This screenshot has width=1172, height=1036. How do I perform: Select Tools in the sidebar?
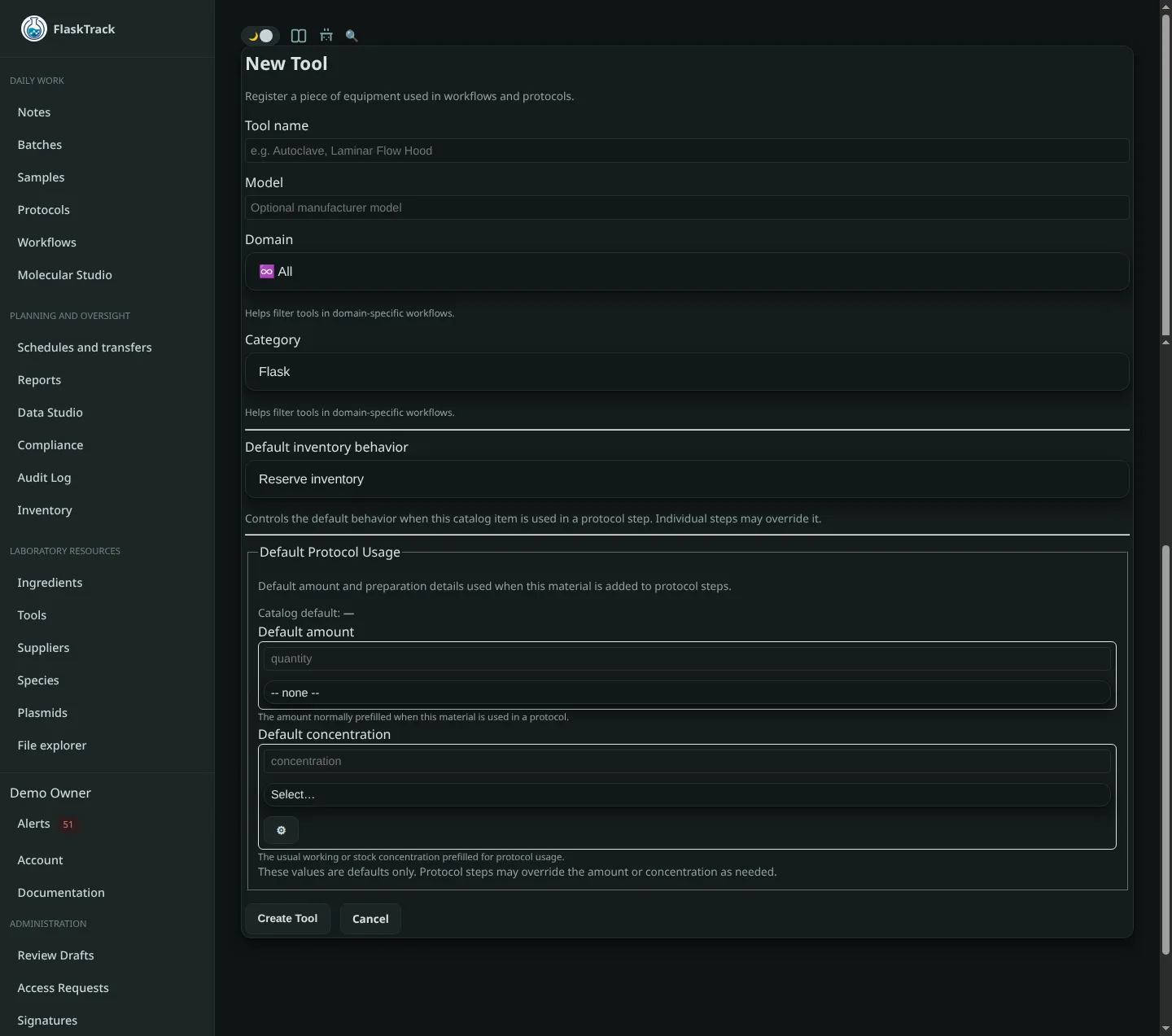coord(32,615)
